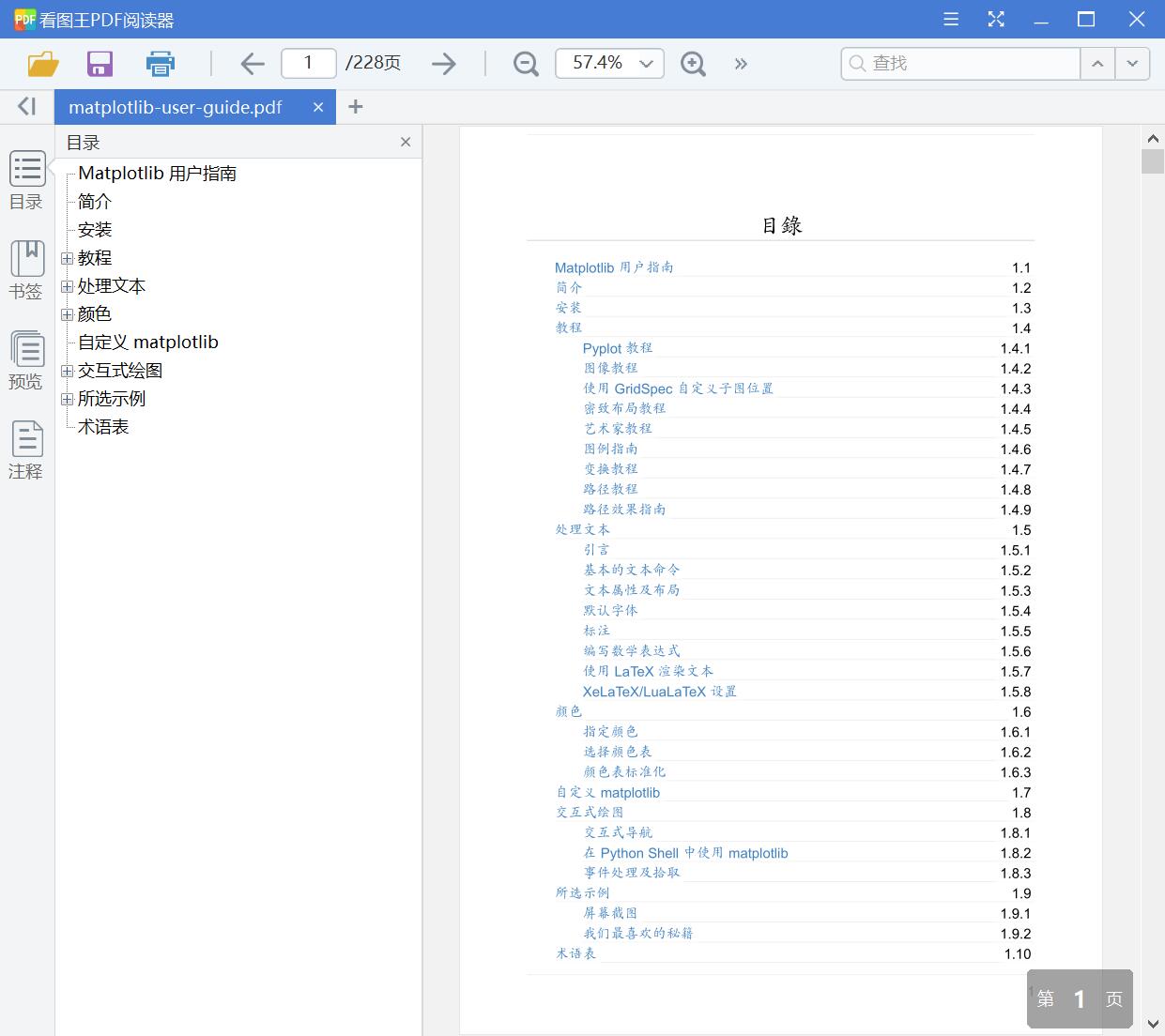Viewport: 1165px width, 1036px height.
Task: Save the current document
Action: pyautogui.click(x=100, y=63)
